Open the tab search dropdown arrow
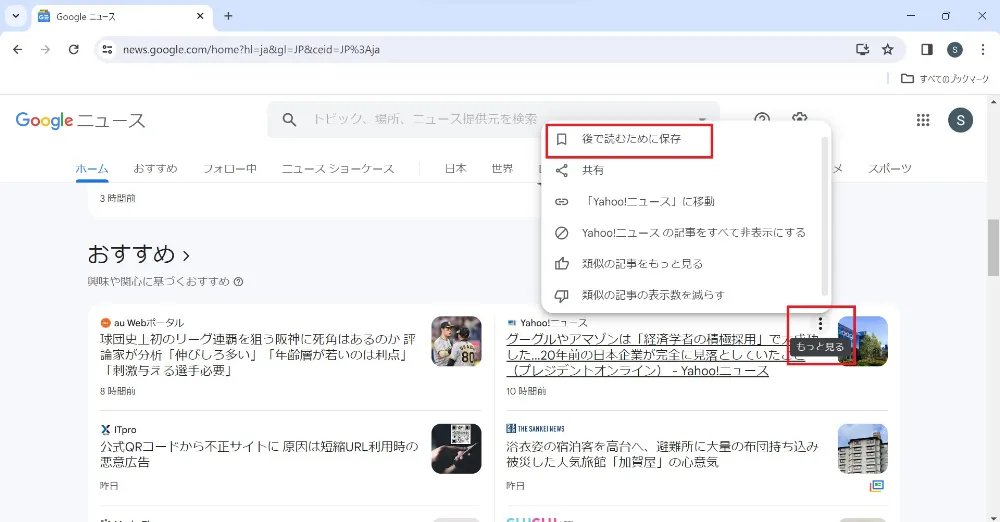Image resolution: width=1000 pixels, height=522 pixels. pos(16,16)
